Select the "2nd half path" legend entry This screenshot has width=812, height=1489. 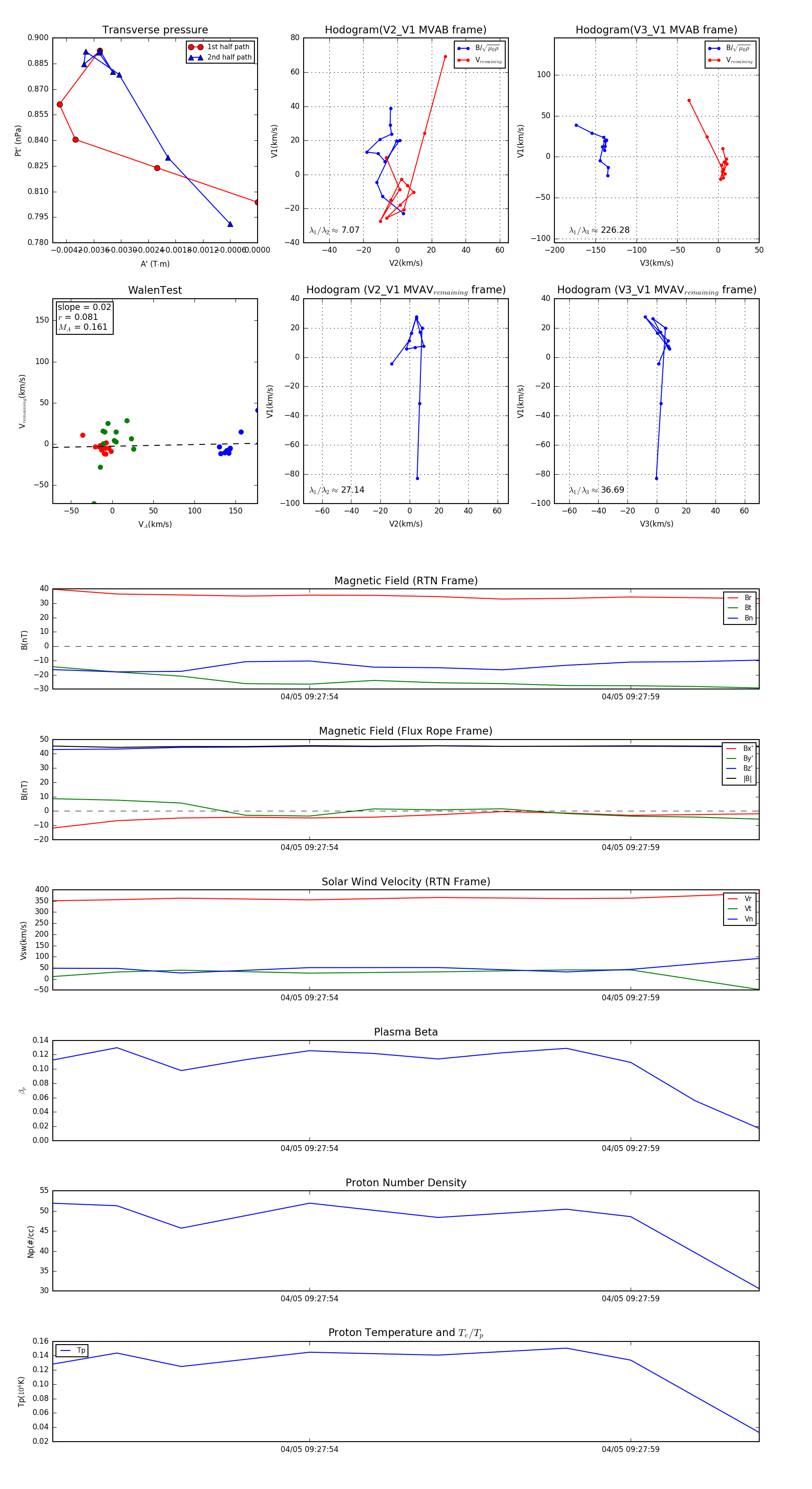coord(220,57)
